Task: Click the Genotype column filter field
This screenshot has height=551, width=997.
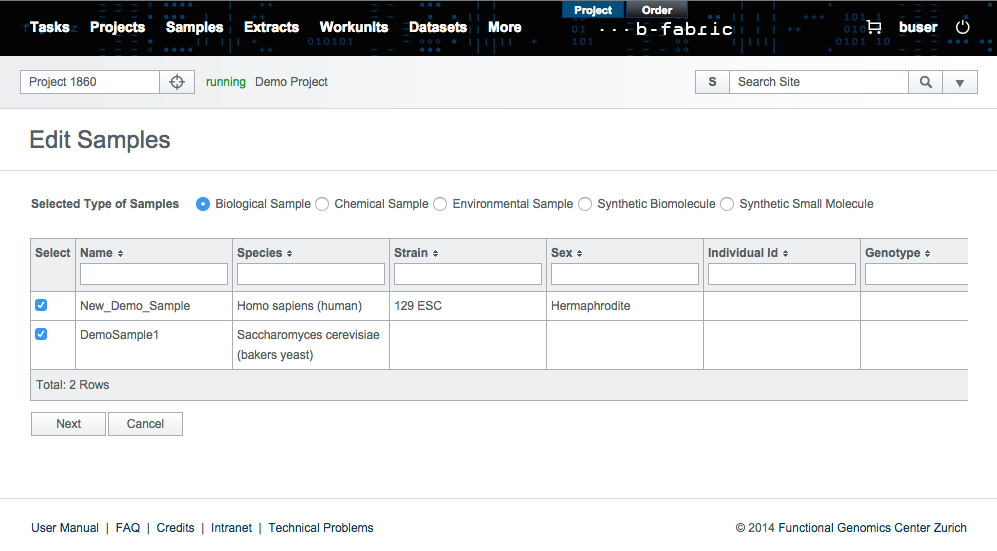Action: [917, 274]
